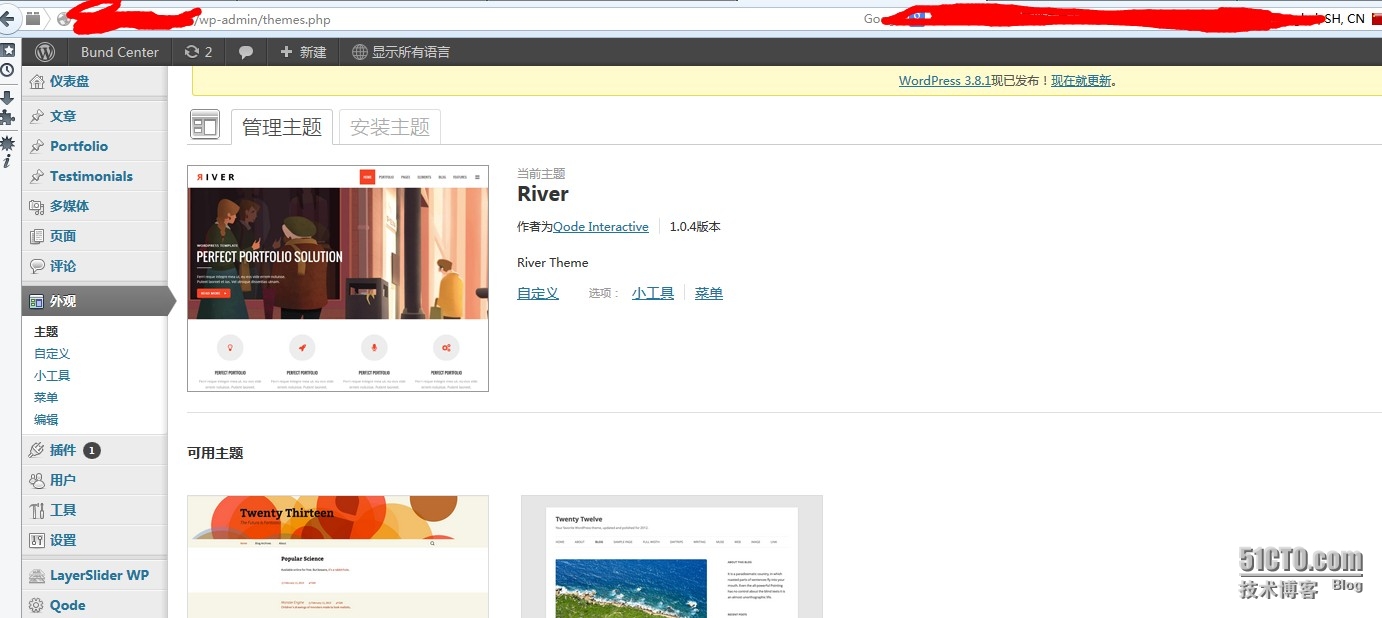The image size is (1382, 618).
Task: Select 菜单 in the appearance submenu
Action: [x=46, y=397]
